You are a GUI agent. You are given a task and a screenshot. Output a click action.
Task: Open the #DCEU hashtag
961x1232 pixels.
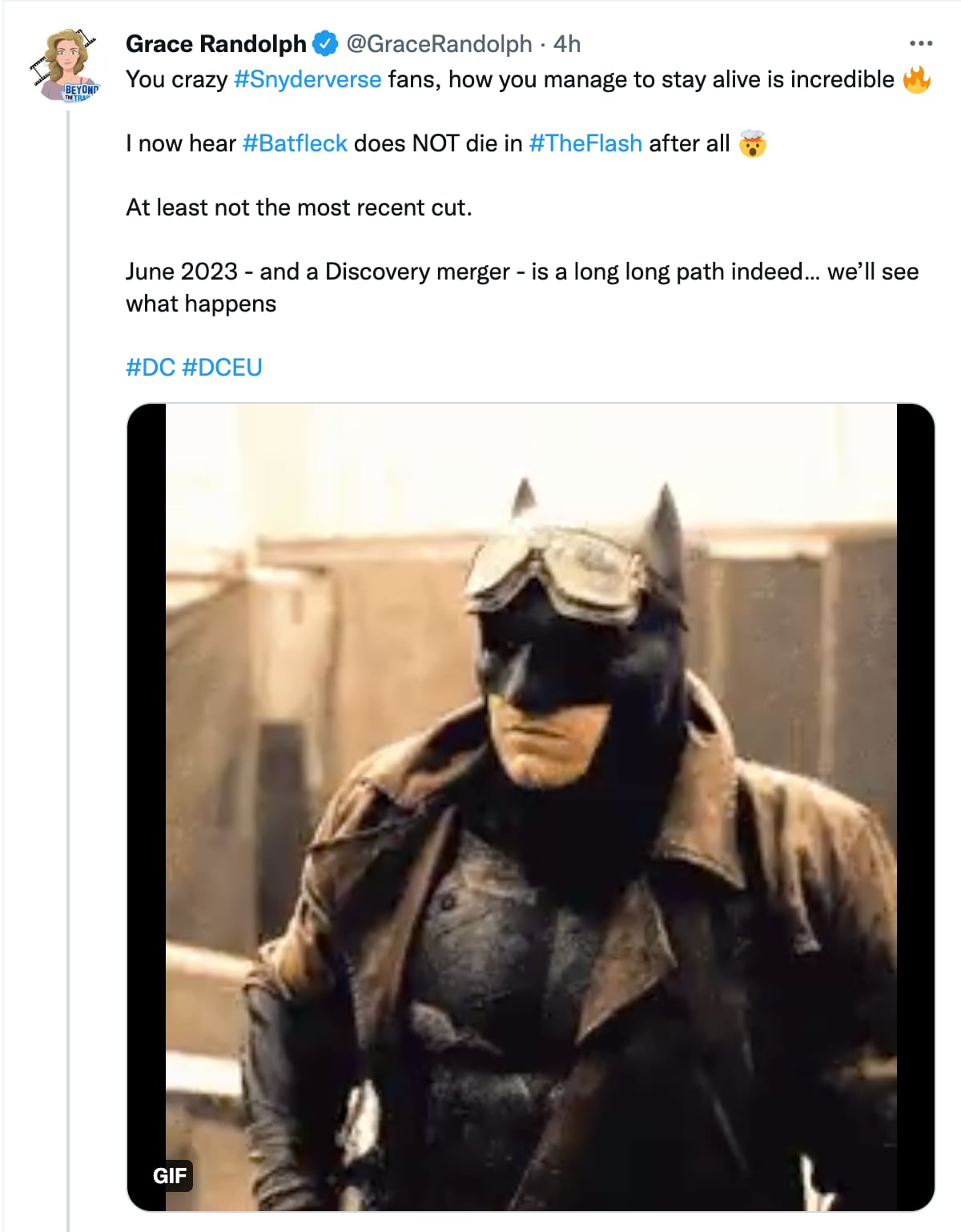(x=223, y=368)
